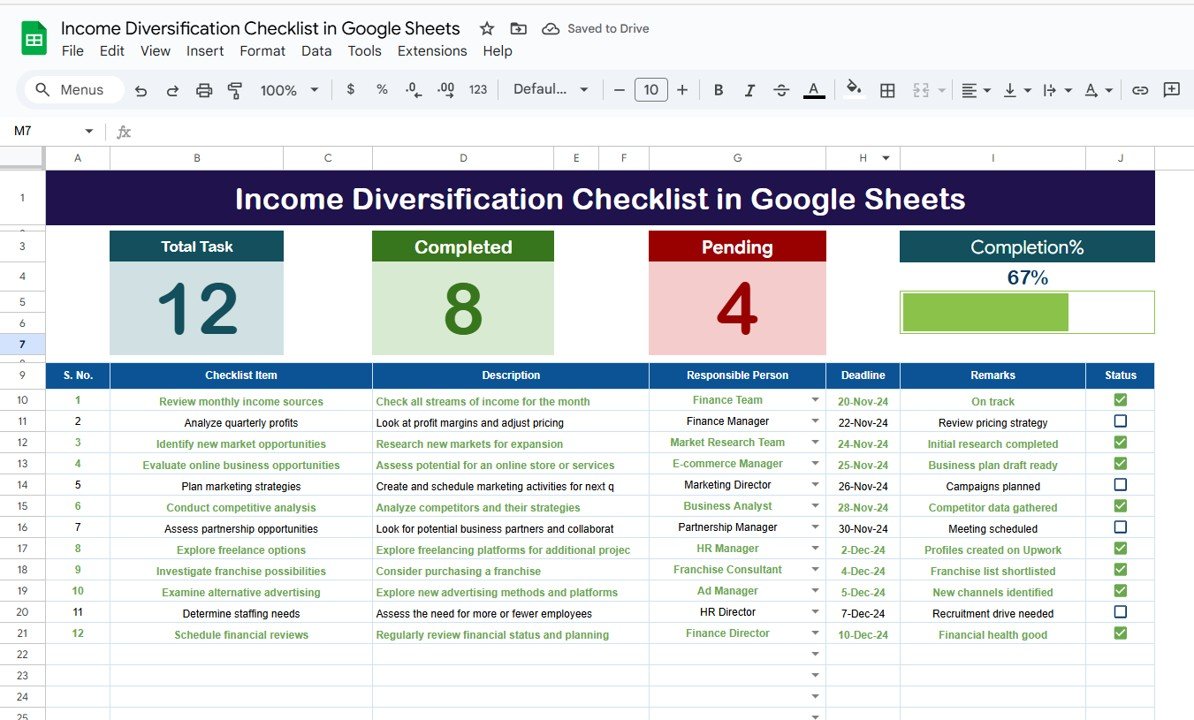
Task: Print the spreadsheet with printer icon
Action: click(203, 90)
